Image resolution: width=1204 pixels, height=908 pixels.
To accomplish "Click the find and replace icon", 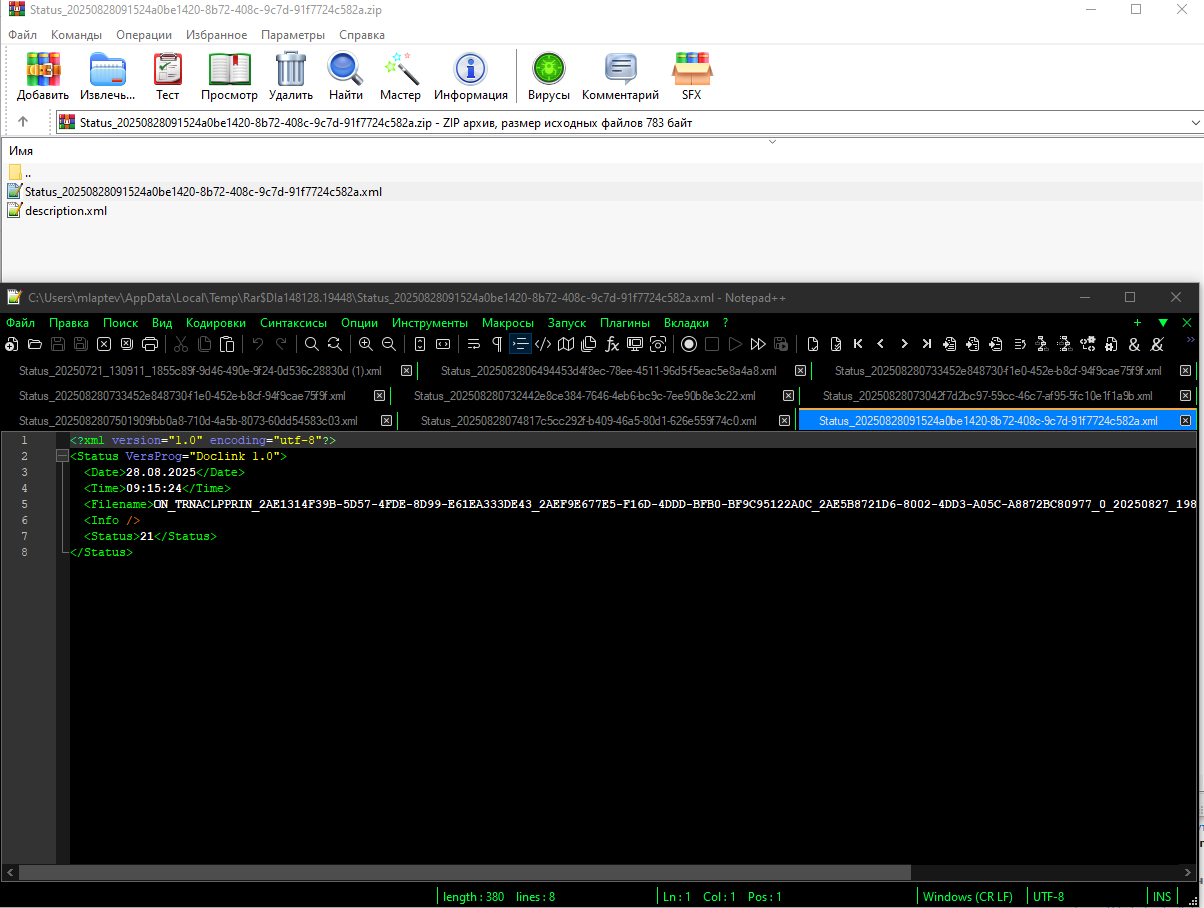I will [x=335, y=344].
